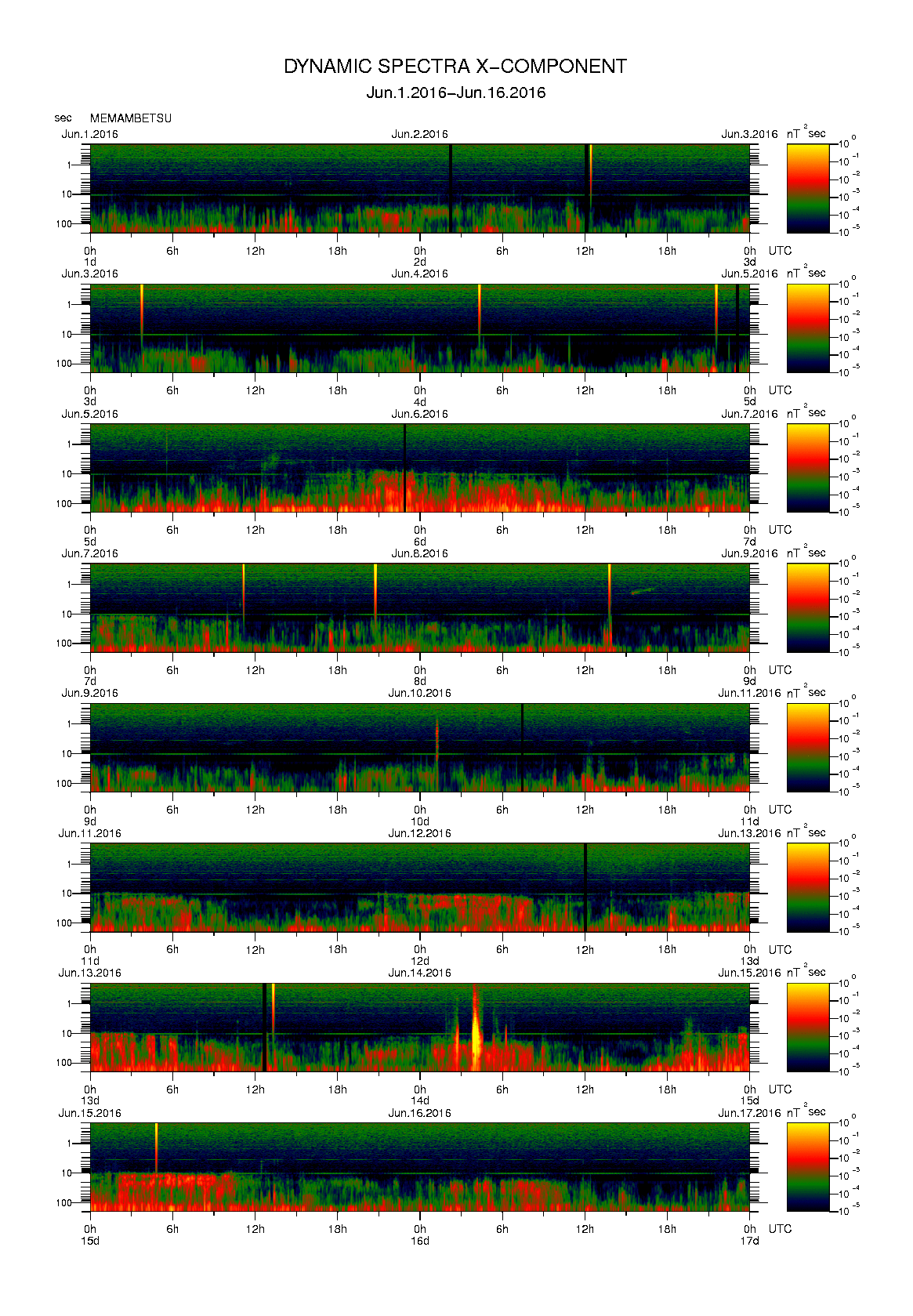Click the yellow spike on Jun.15 near 5h
Image resolution: width=913 pixels, height=1316 pixels.
pos(156,1147)
